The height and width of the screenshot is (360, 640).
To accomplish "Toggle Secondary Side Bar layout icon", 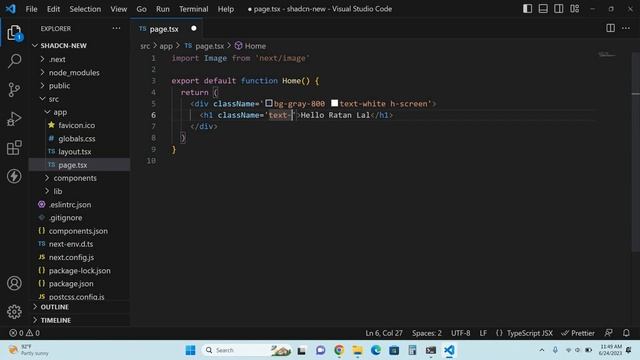I will pos(558,9).
